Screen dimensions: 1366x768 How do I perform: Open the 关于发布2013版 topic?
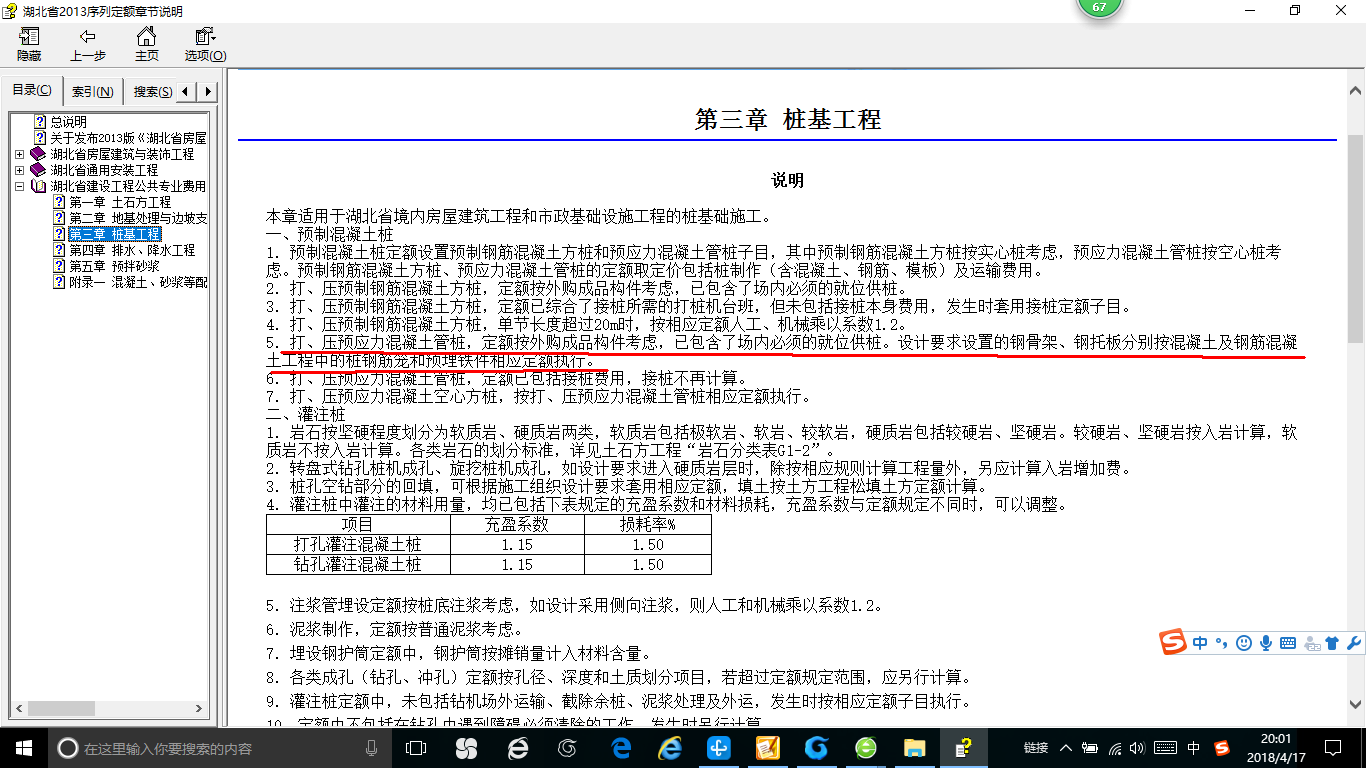coord(128,138)
